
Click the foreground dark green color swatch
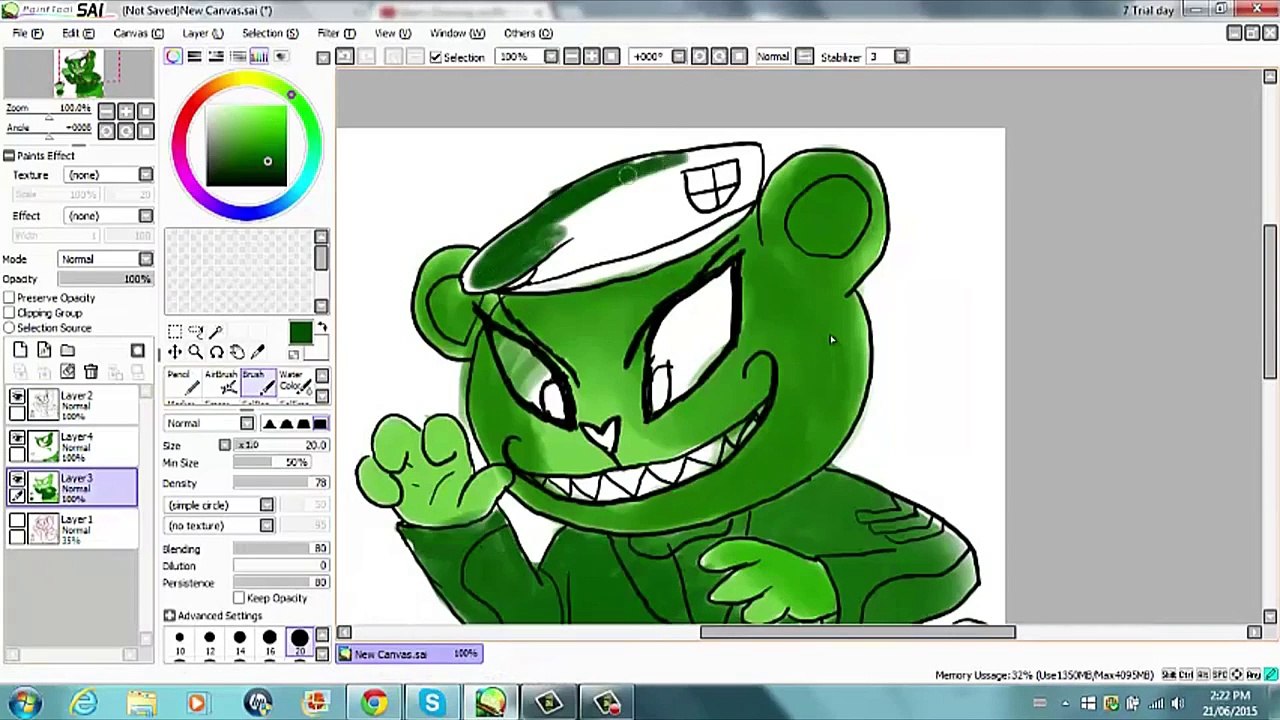pos(300,334)
